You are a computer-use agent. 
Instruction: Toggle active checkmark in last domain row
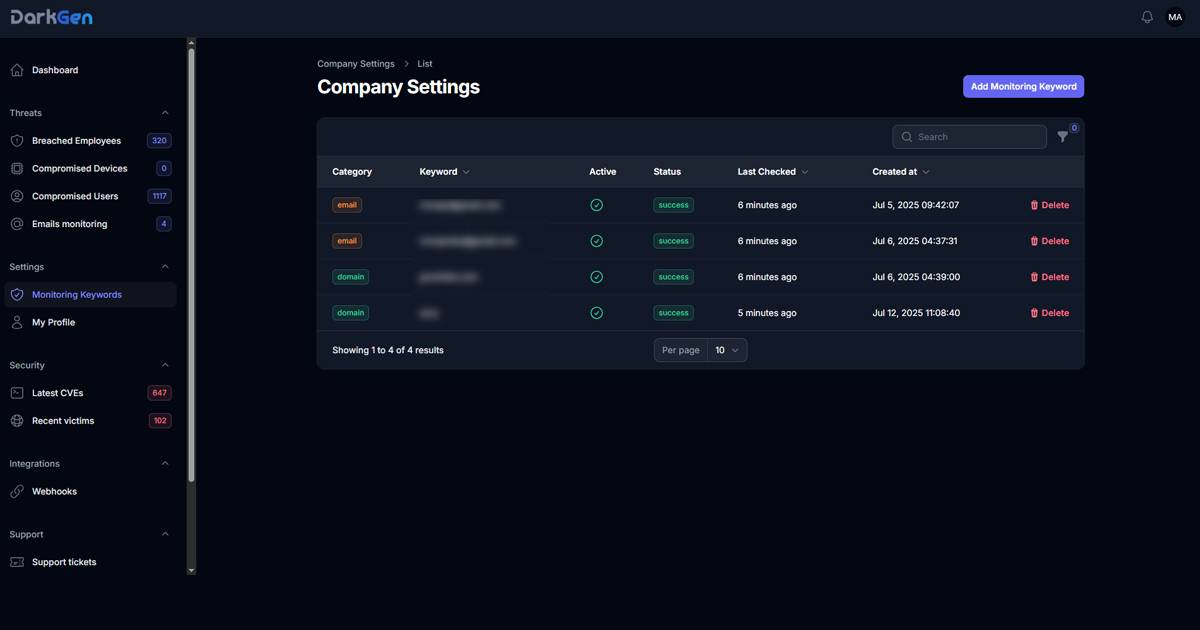point(597,313)
